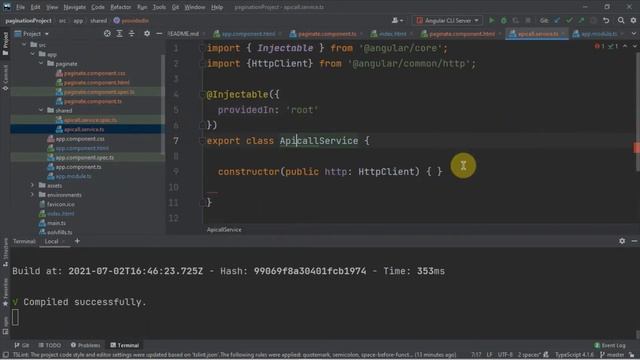The height and width of the screenshot is (360, 640).
Task: Toggle the Favorites side stripe button
Action: pos(5,292)
